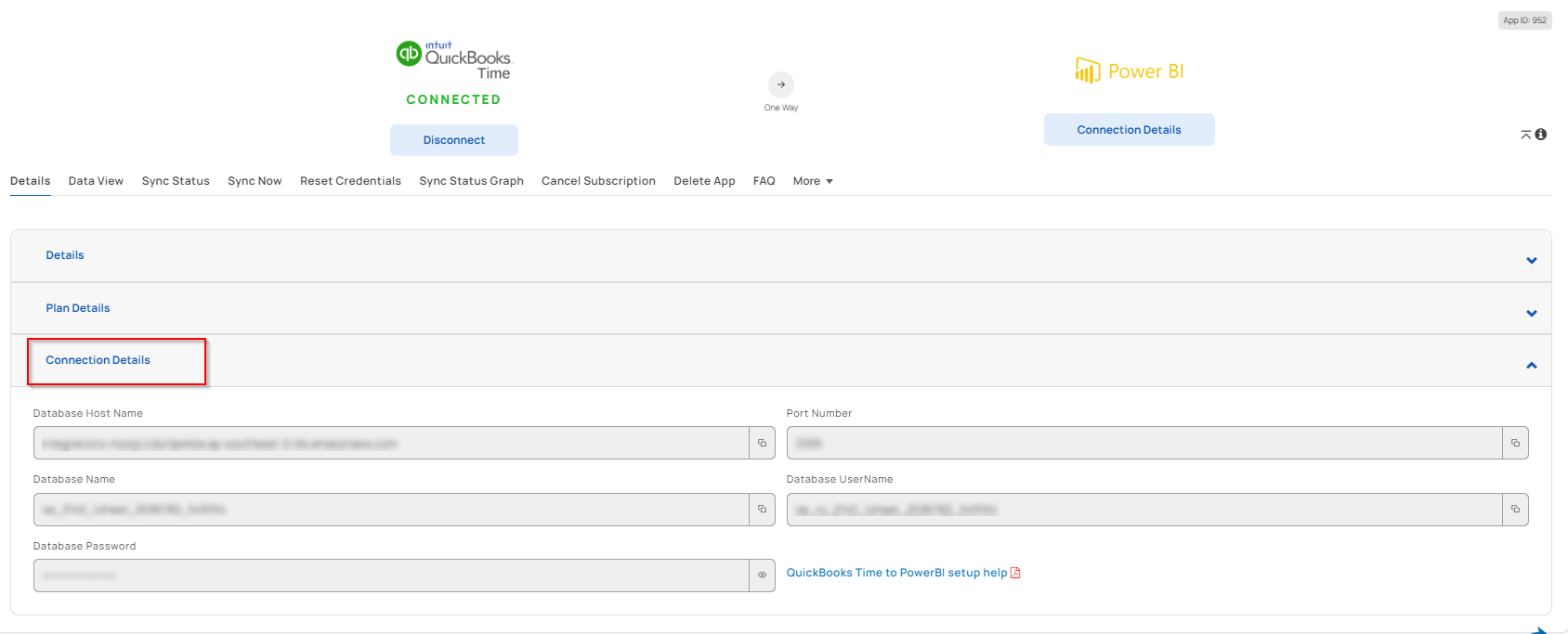The image size is (1568, 634).
Task: Show the Database Password with eye icon
Action: (762, 576)
